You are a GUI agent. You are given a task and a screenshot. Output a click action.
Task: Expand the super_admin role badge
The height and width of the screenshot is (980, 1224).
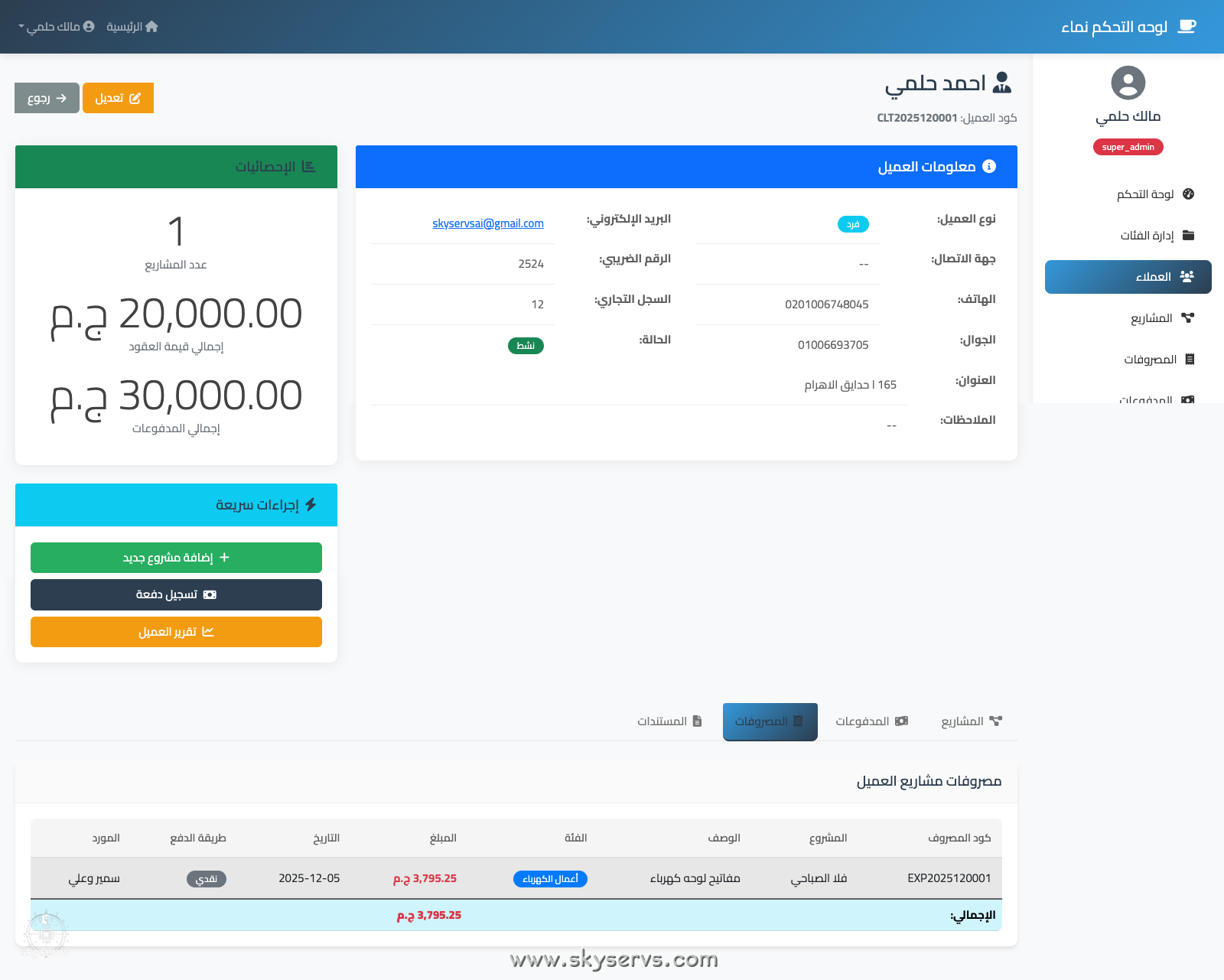pos(1128,147)
